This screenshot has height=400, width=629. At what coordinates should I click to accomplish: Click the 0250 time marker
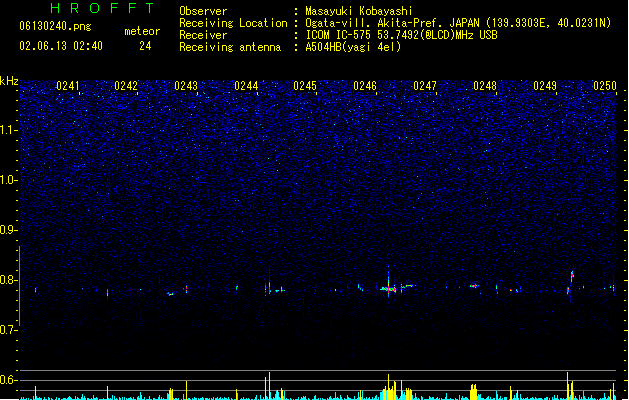[605, 86]
